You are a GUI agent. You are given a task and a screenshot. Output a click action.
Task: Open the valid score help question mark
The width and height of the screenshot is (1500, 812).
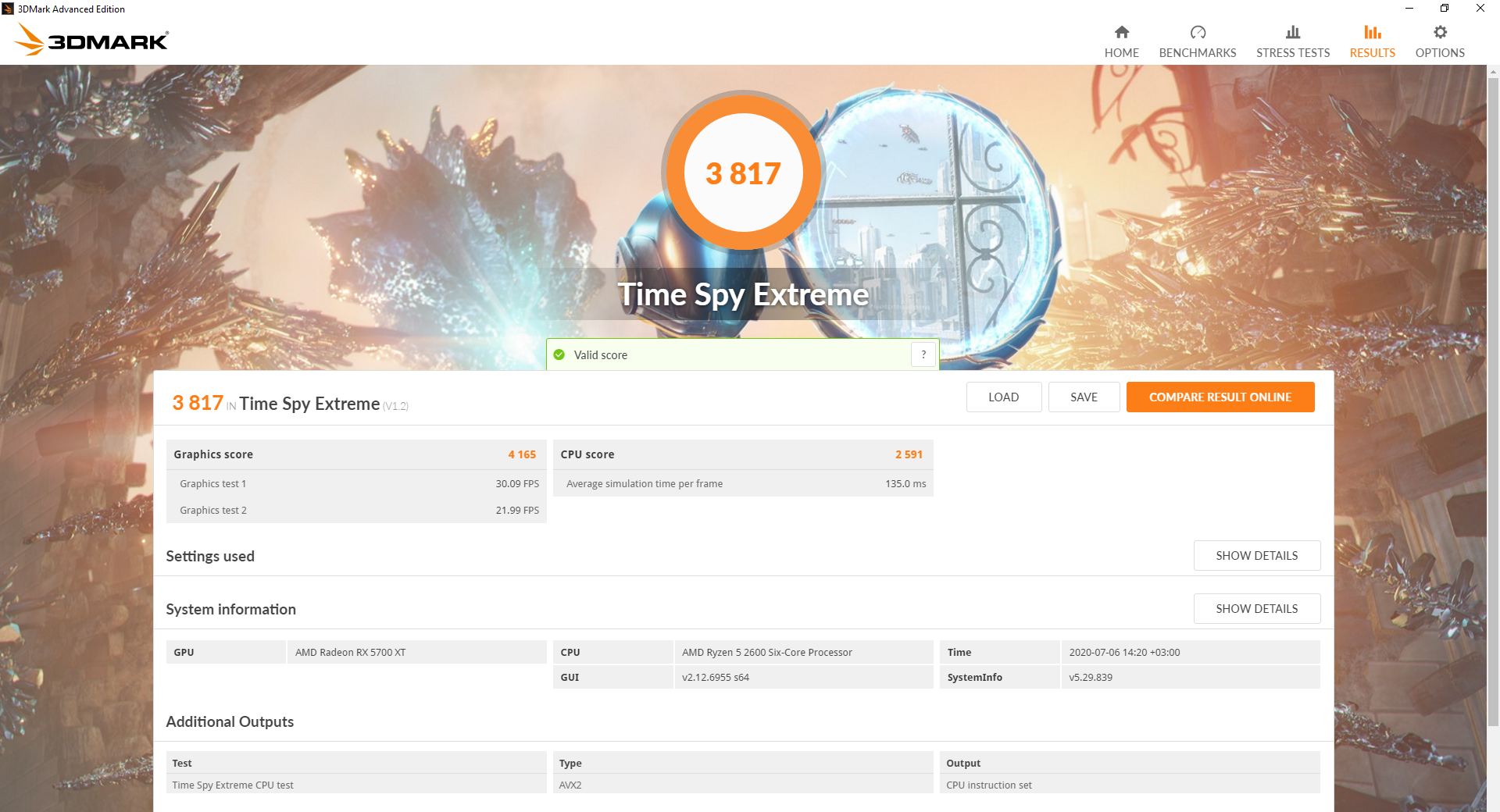click(x=923, y=354)
